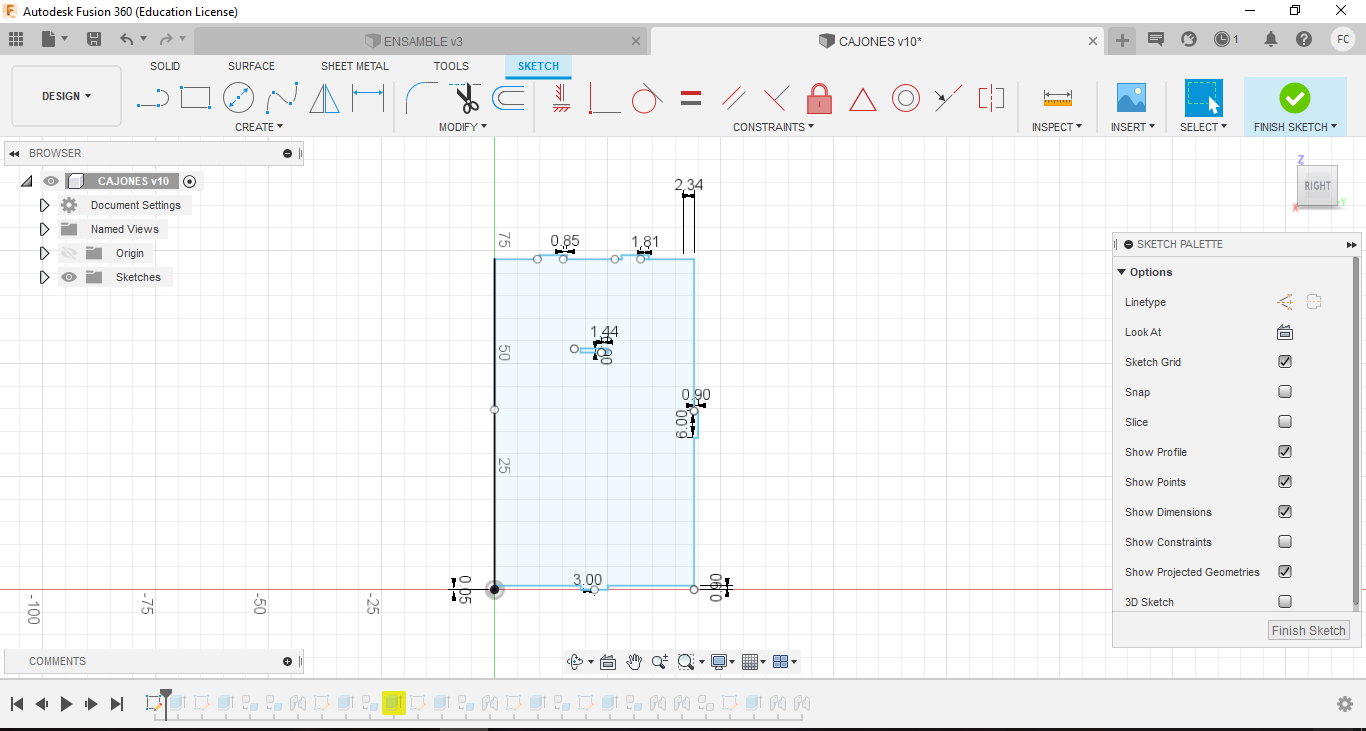Apply the Symmetry constraint
The image size is (1366, 731).
click(x=991, y=98)
